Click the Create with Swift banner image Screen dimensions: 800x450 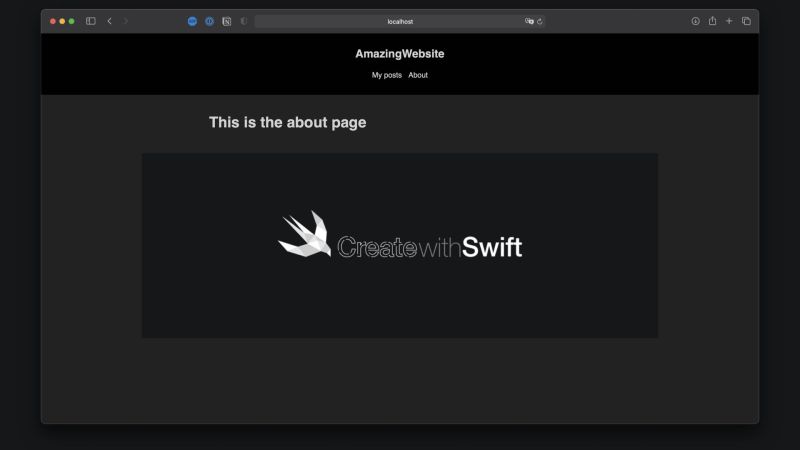click(400, 245)
